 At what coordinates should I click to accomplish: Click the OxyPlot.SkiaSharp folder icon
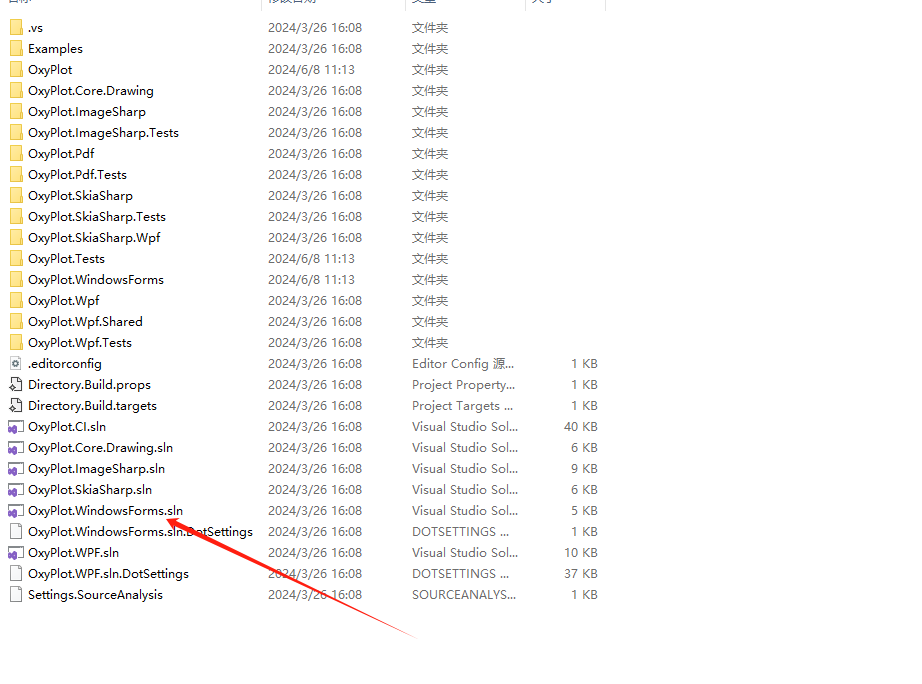click(16, 196)
